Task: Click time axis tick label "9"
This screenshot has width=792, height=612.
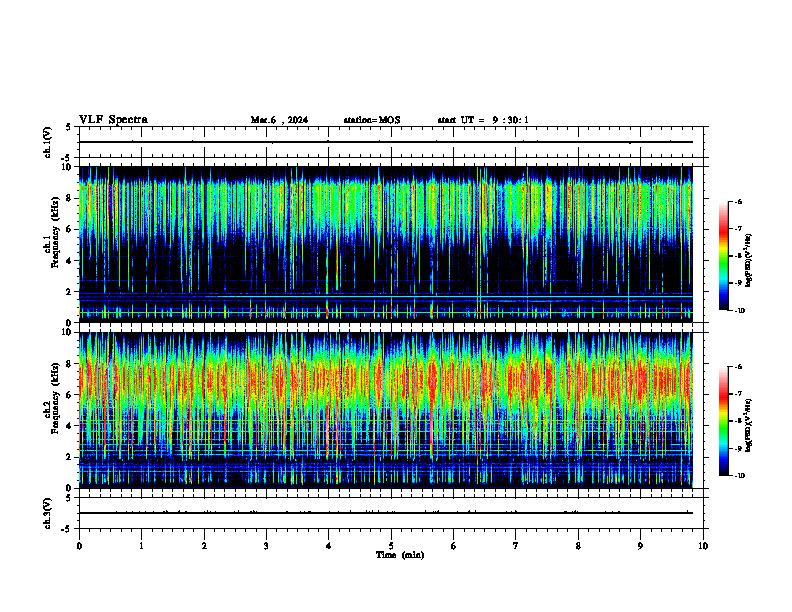Action: pos(640,546)
